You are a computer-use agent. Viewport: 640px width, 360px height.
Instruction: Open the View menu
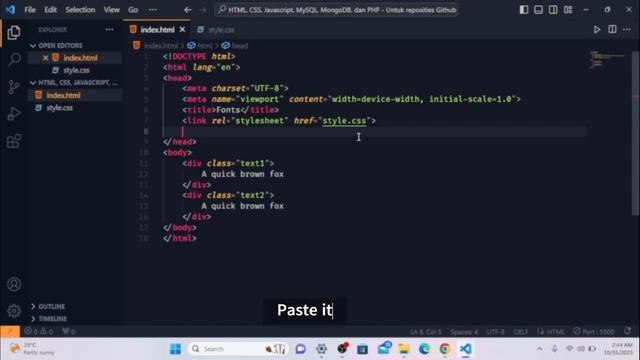[111, 9]
